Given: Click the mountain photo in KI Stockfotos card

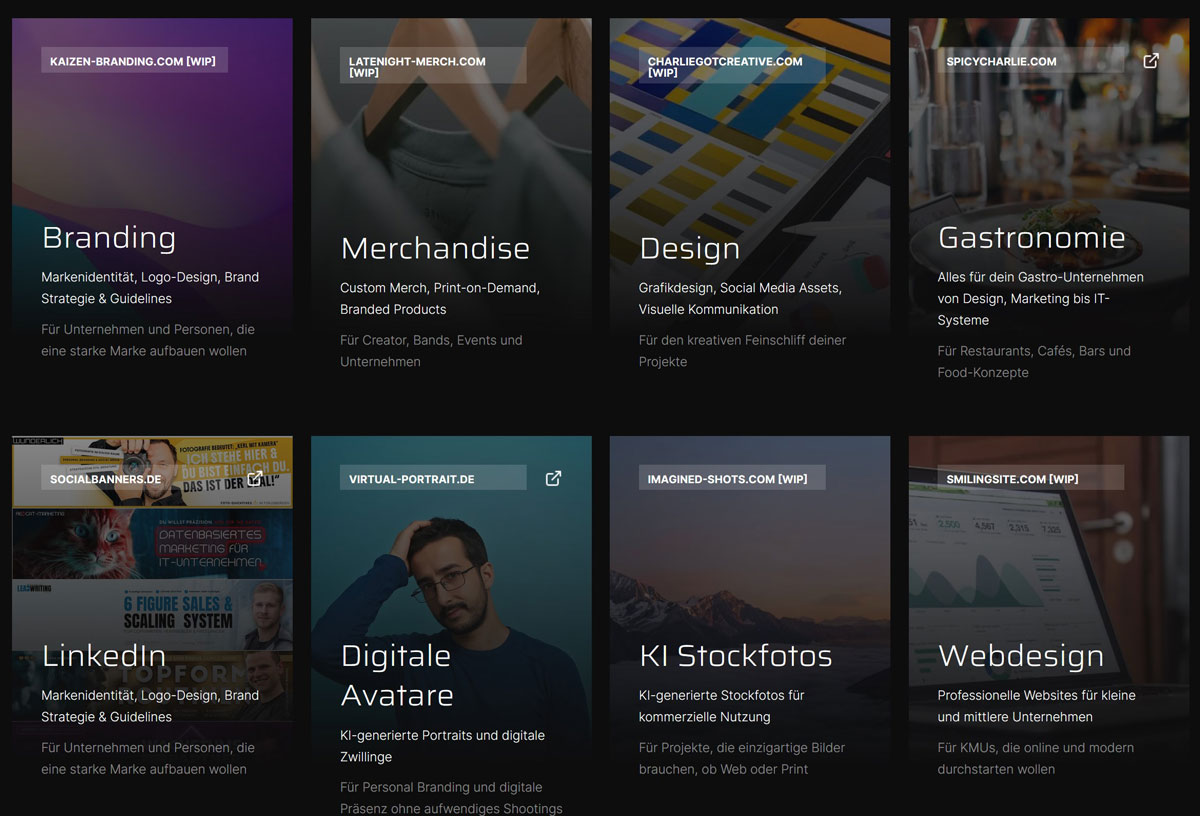Looking at the screenshot, I should (750, 600).
